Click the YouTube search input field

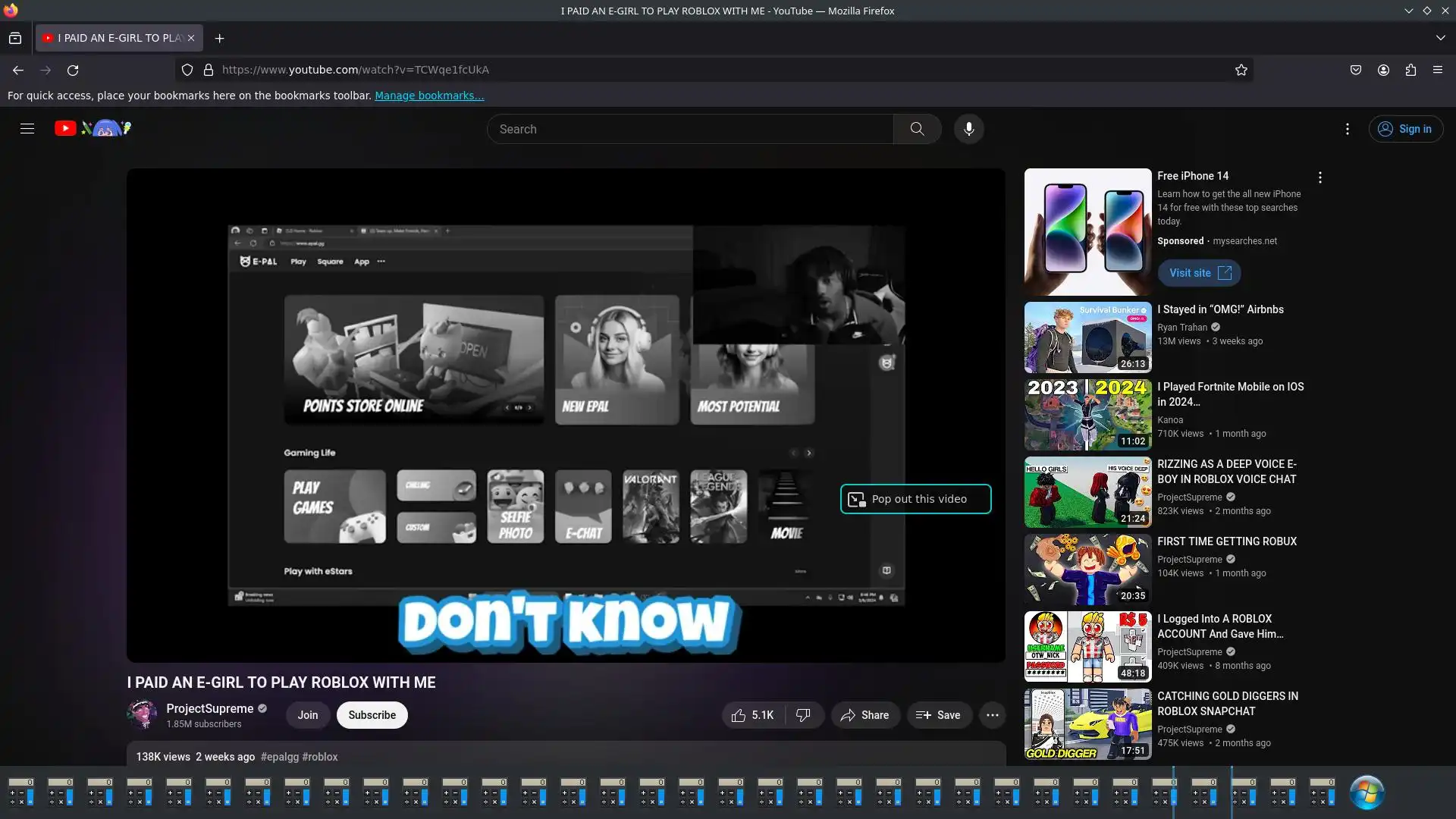tap(690, 129)
